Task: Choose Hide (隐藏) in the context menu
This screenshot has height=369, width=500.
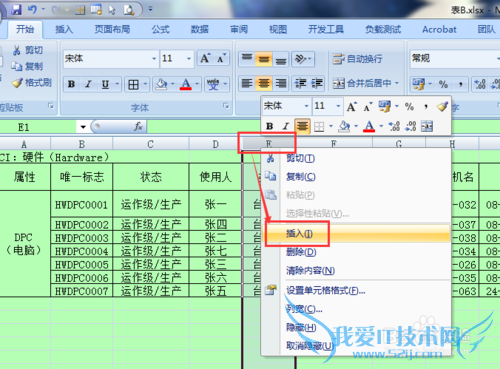Action: 357,327
